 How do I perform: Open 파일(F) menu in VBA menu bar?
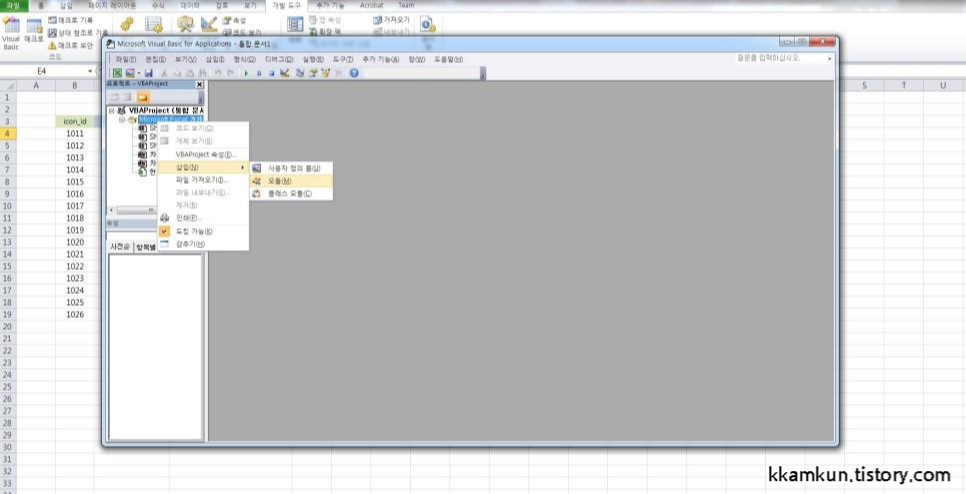(126, 60)
